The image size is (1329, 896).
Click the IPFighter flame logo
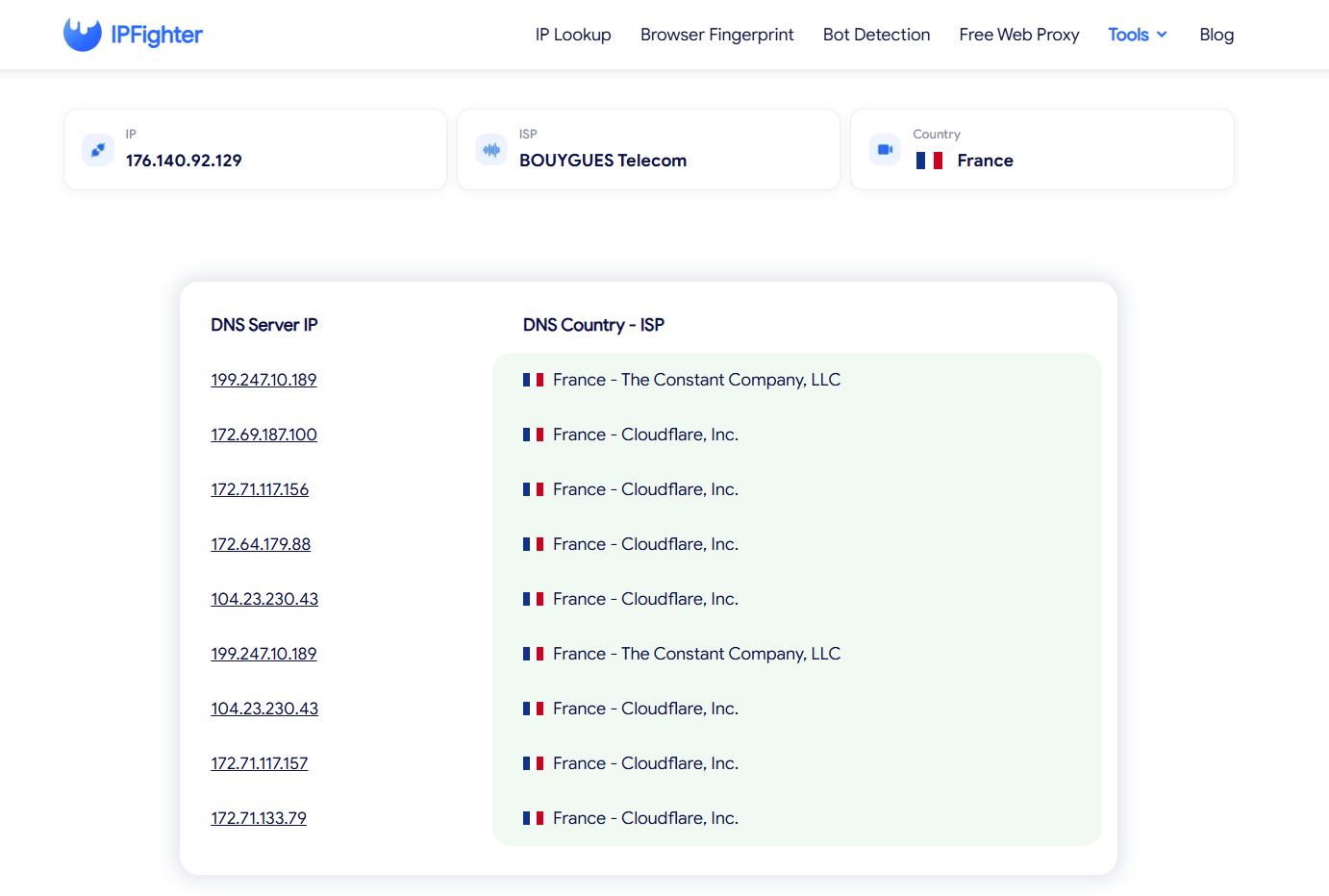coord(83,35)
